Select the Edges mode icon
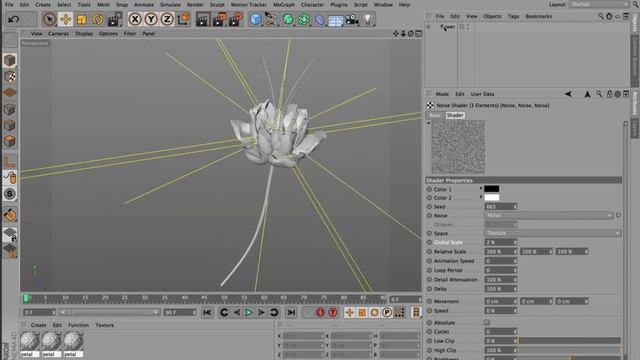Image resolution: width=640 pixels, height=360 pixels. (x=10, y=125)
